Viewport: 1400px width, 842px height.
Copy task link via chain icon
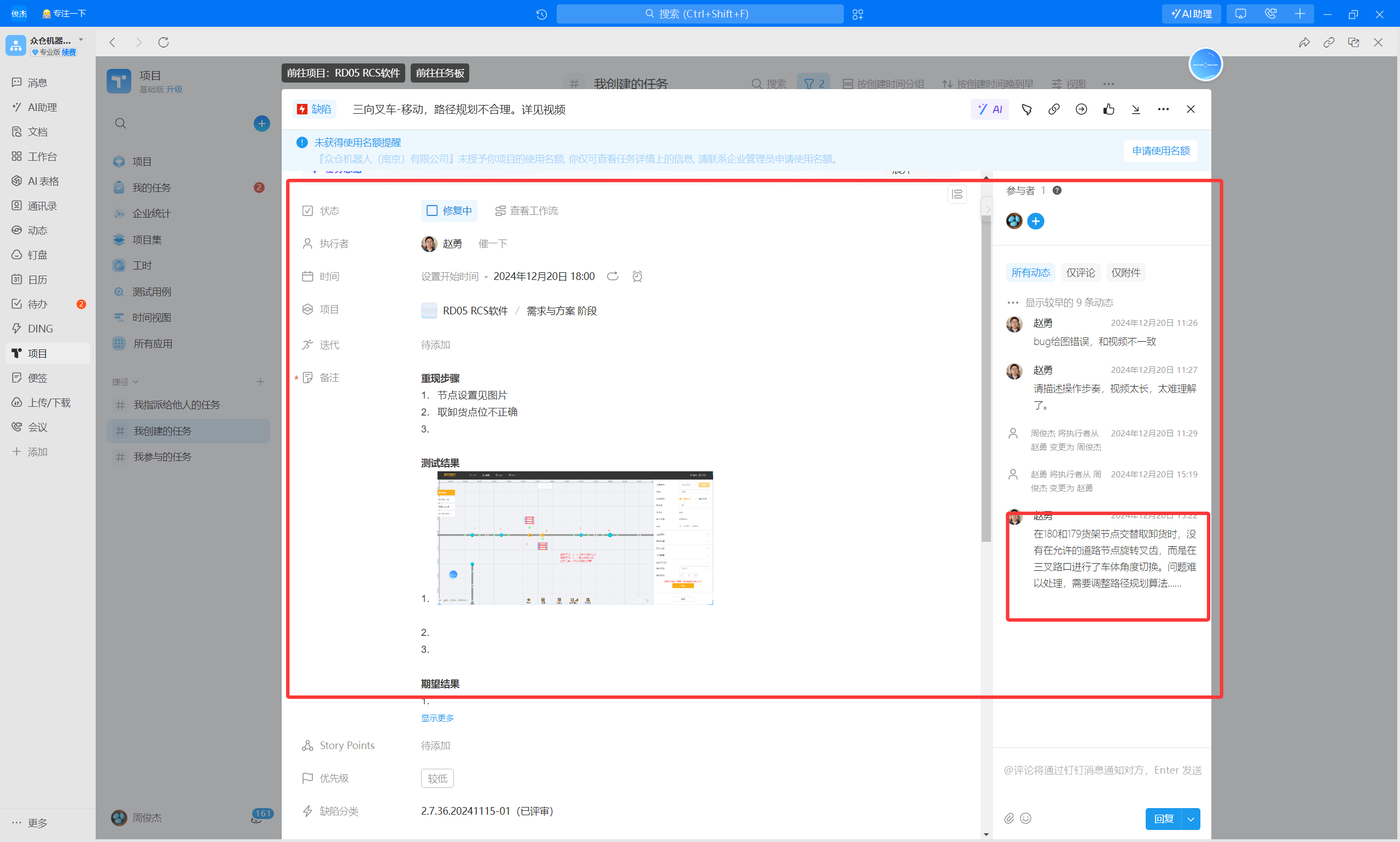pyautogui.click(x=1053, y=109)
